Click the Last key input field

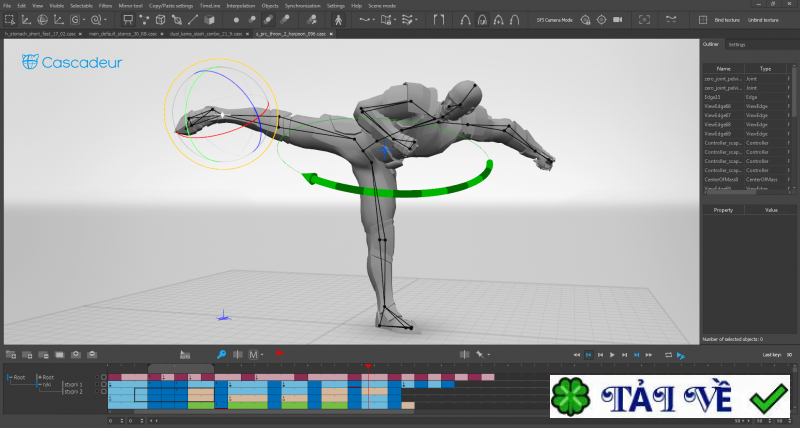click(x=789, y=354)
